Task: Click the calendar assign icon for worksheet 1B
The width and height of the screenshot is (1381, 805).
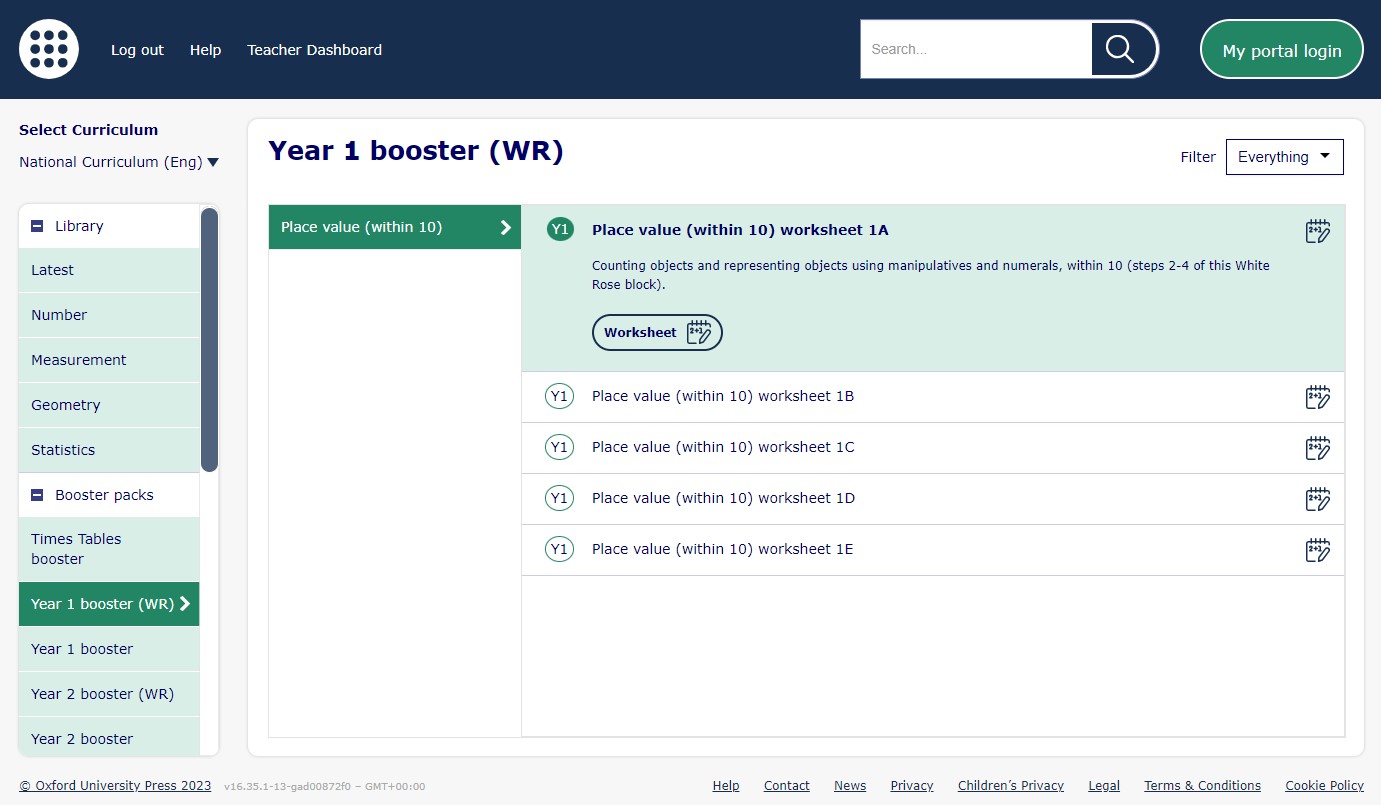Action: pos(1318,397)
